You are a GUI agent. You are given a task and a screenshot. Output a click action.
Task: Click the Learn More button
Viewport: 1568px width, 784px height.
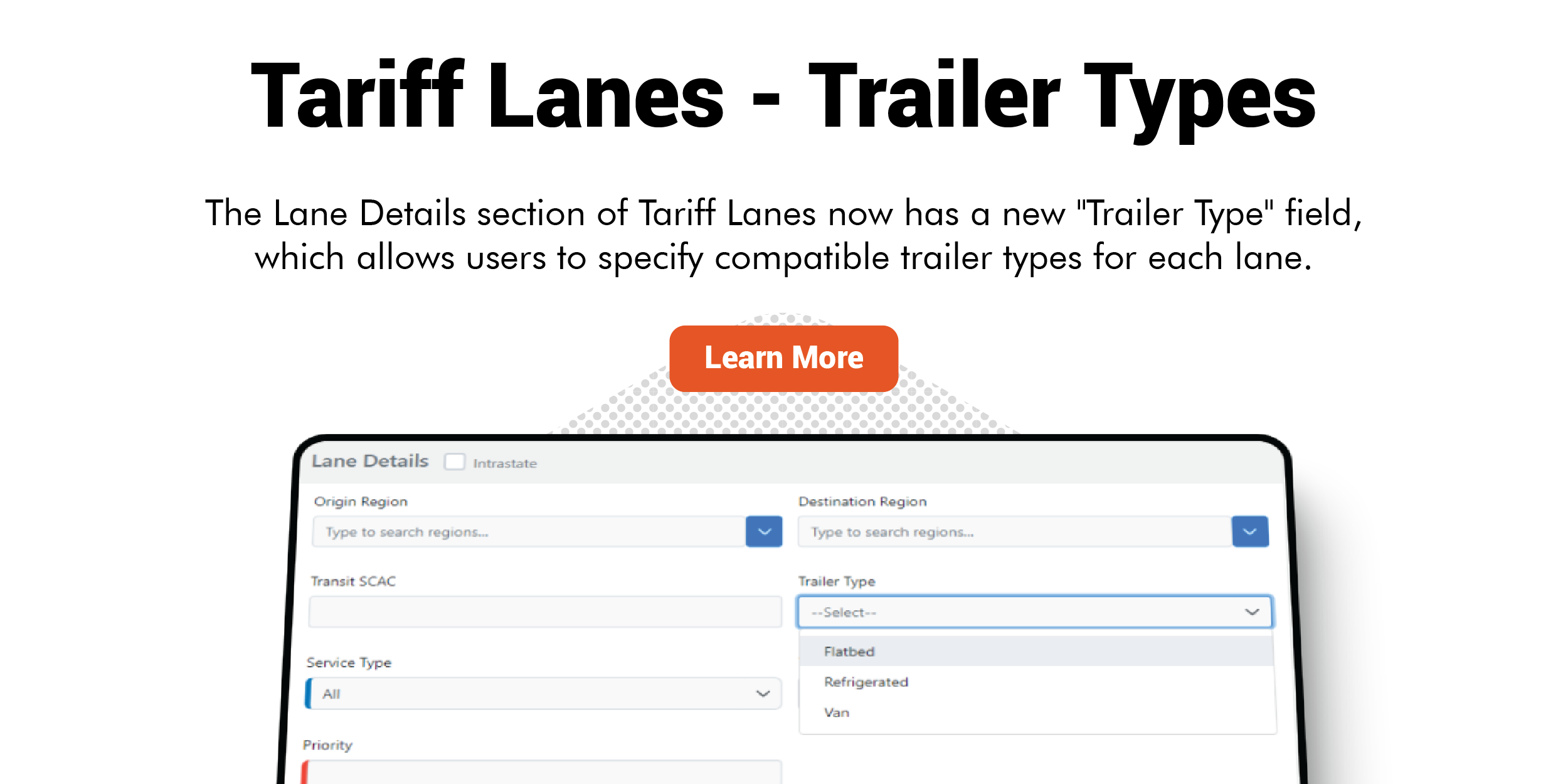[x=783, y=358]
